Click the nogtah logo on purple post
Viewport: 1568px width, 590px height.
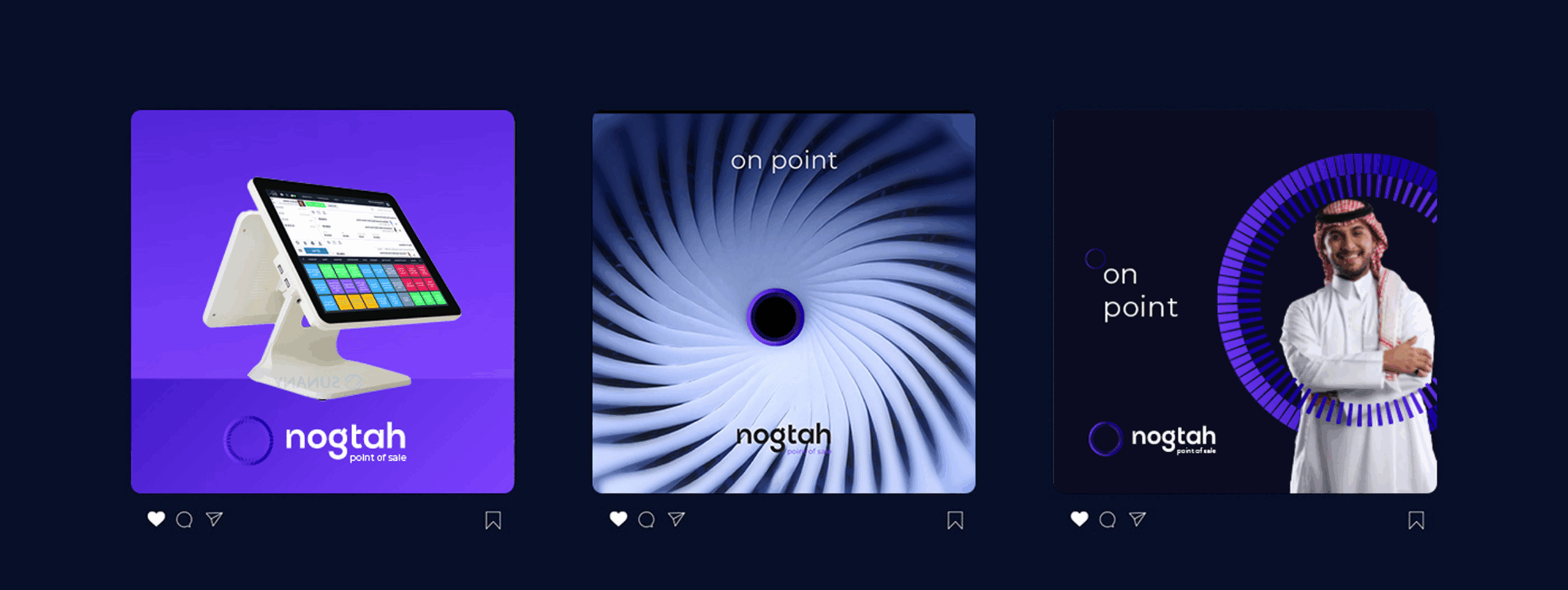click(x=315, y=440)
